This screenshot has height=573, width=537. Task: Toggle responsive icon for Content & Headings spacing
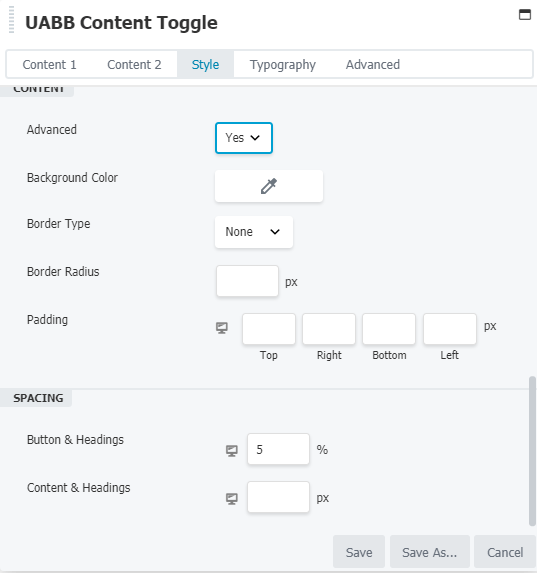[x=232, y=499]
